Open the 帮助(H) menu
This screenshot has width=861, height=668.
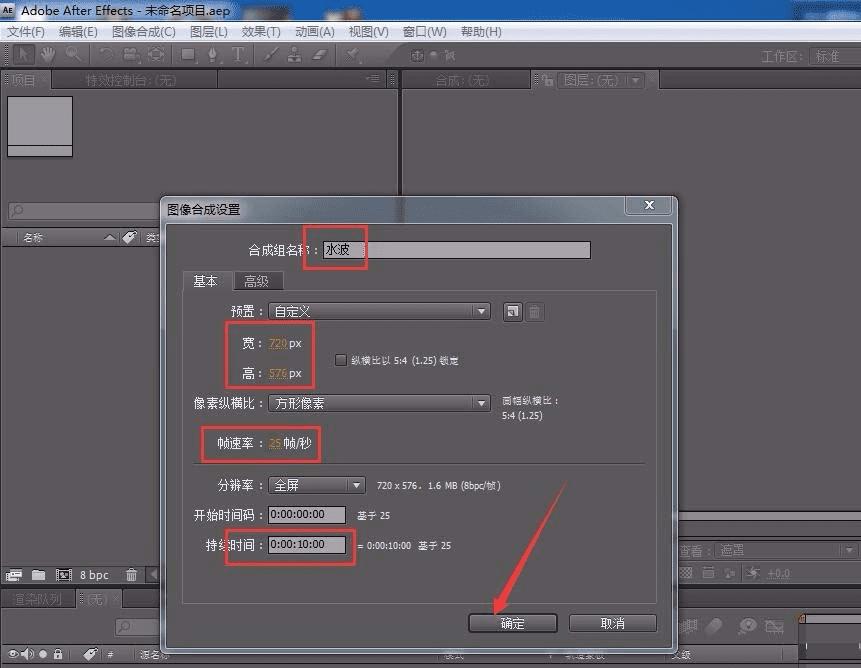pos(481,32)
